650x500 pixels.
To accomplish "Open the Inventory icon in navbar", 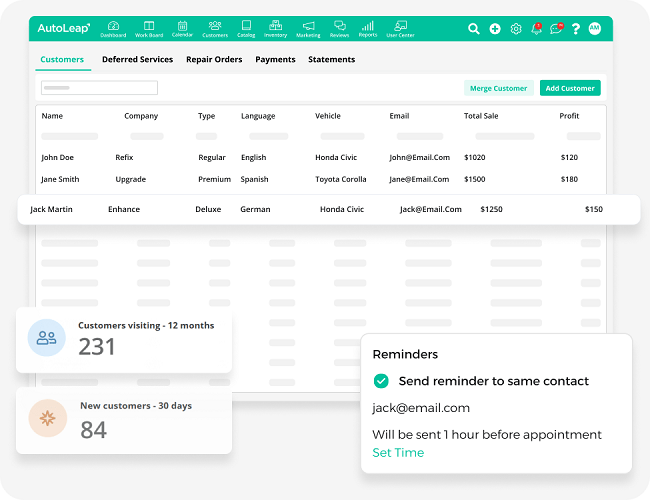I will [275, 27].
